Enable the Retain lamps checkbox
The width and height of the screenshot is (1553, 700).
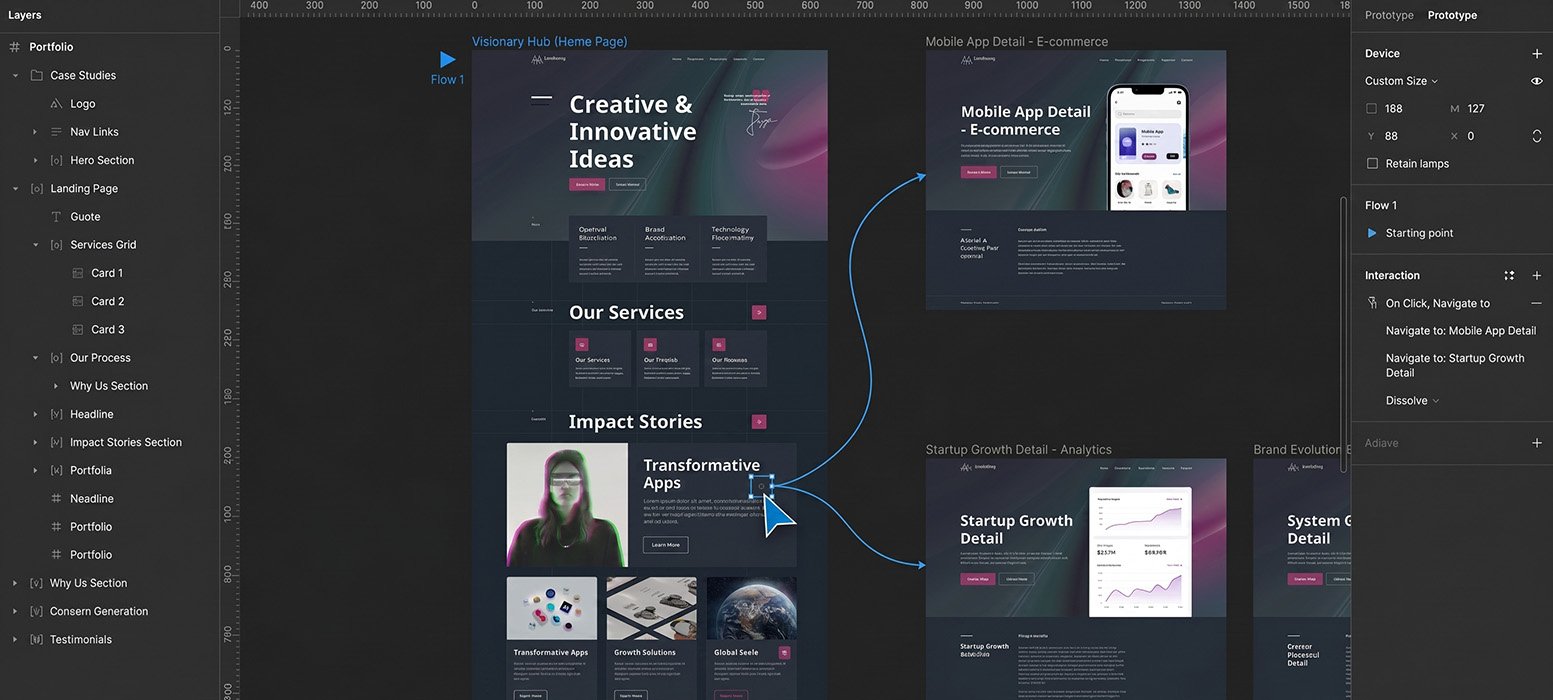pyautogui.click(x=1372, y=163)
